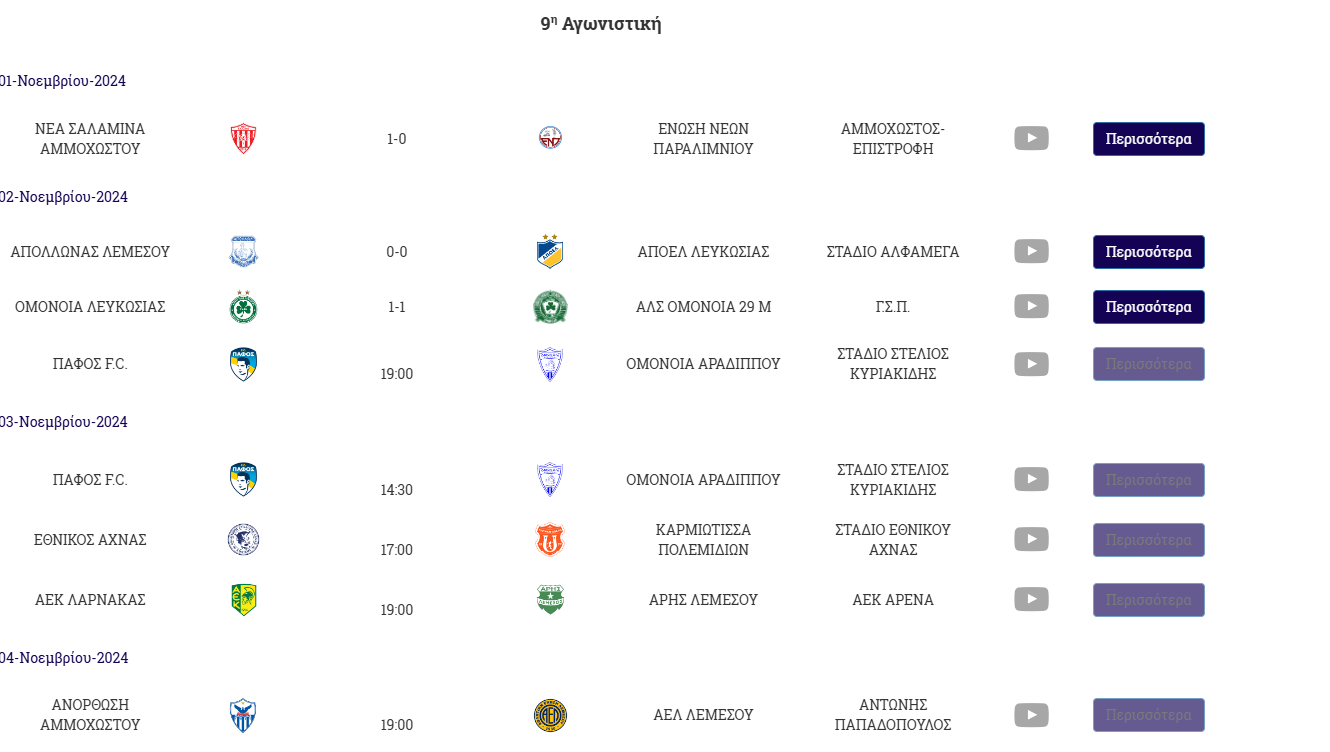The height and width of the screenshot is (752, 1330).
Task: Click the AEL Lemesou round yellow logo
Action: pos(550,715)
